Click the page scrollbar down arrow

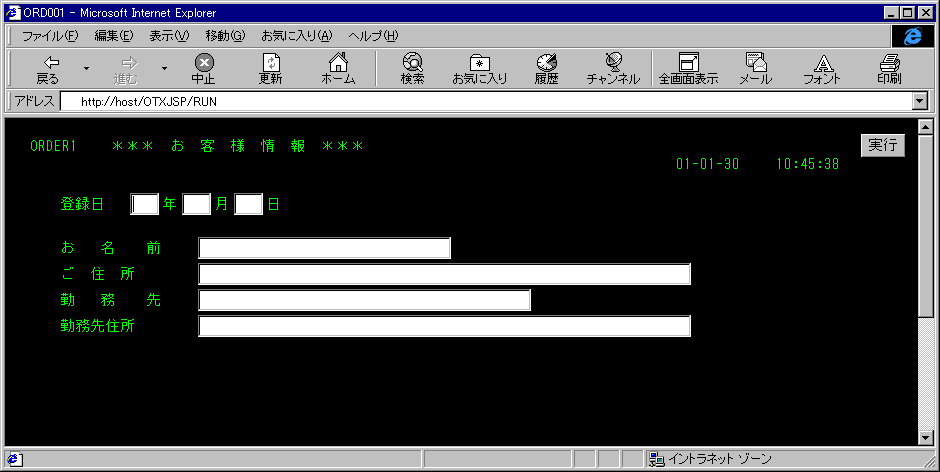(926, 438)
